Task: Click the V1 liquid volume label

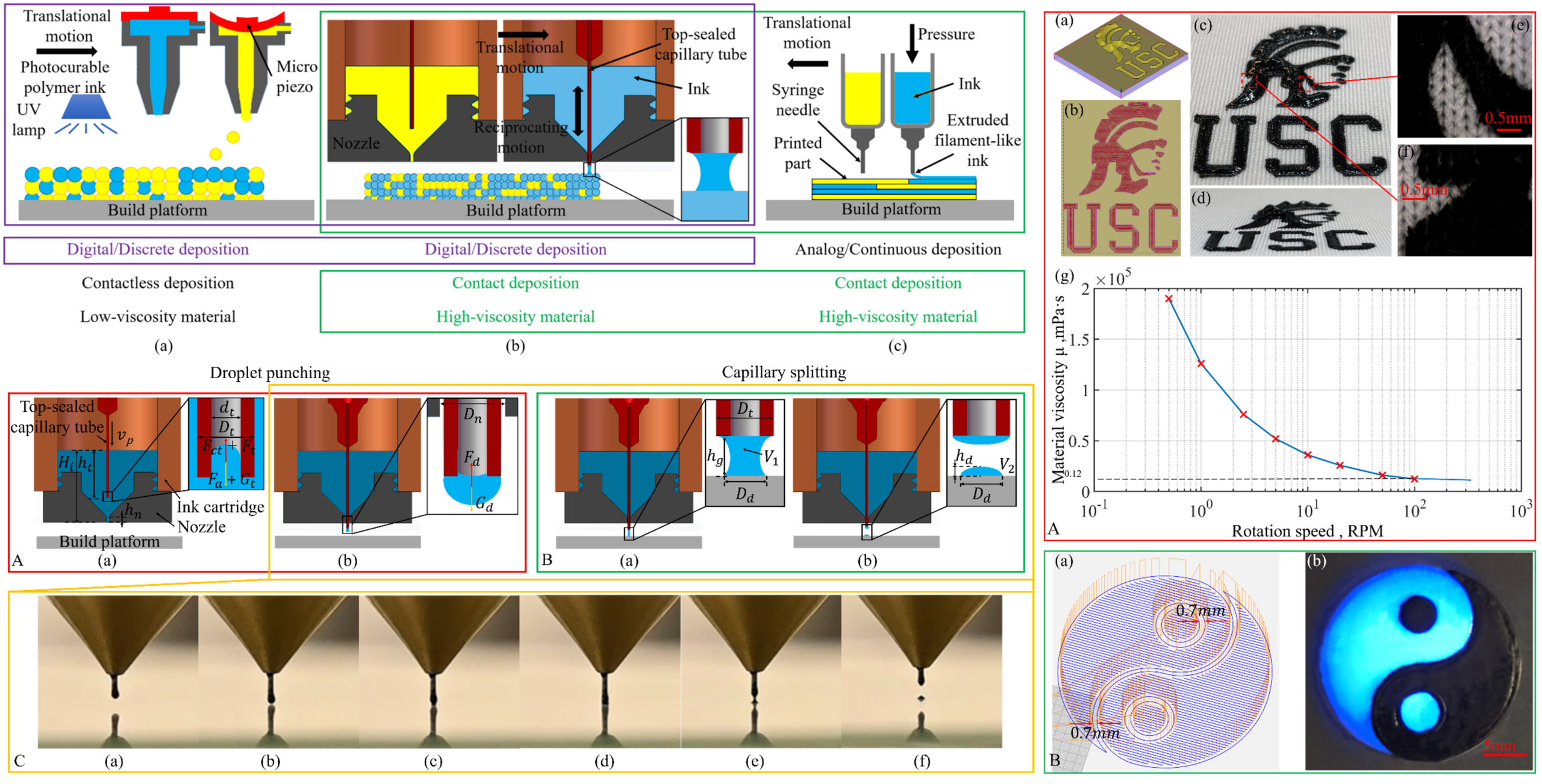Action: tap(771, 458)
